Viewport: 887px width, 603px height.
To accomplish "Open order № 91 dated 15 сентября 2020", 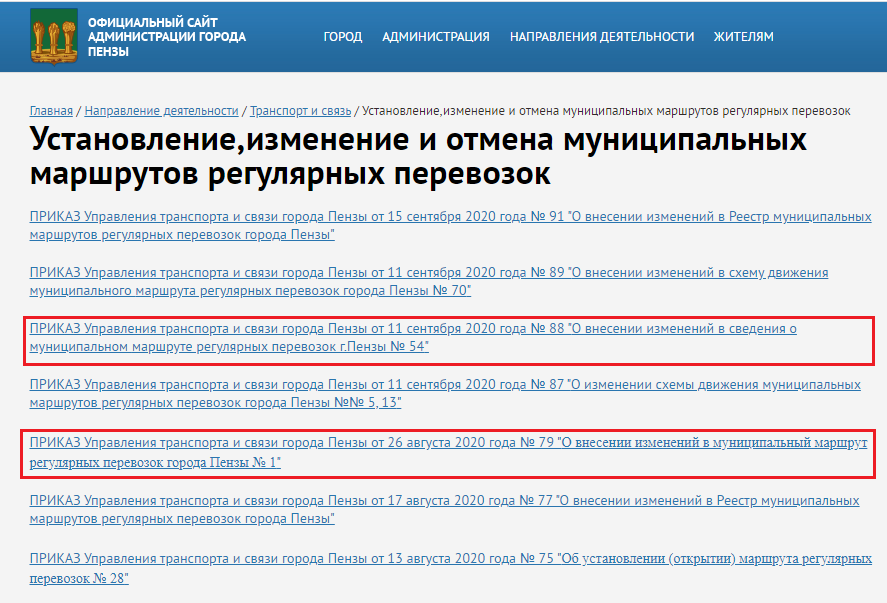I will click(x=450, y=225).
